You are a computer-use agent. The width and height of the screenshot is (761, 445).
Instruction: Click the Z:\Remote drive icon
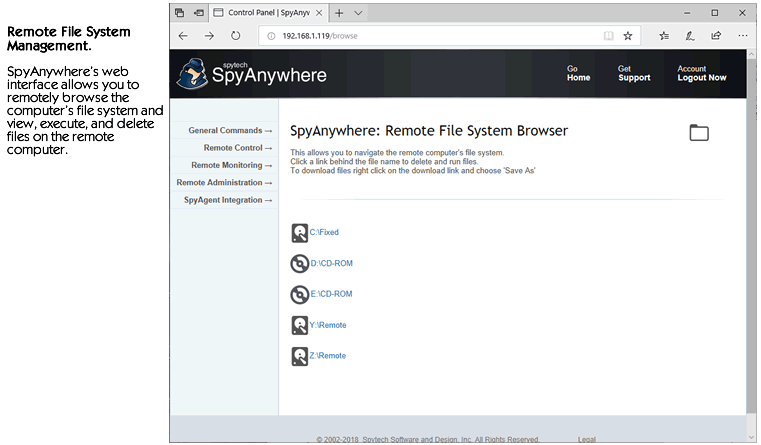(299, 356)
